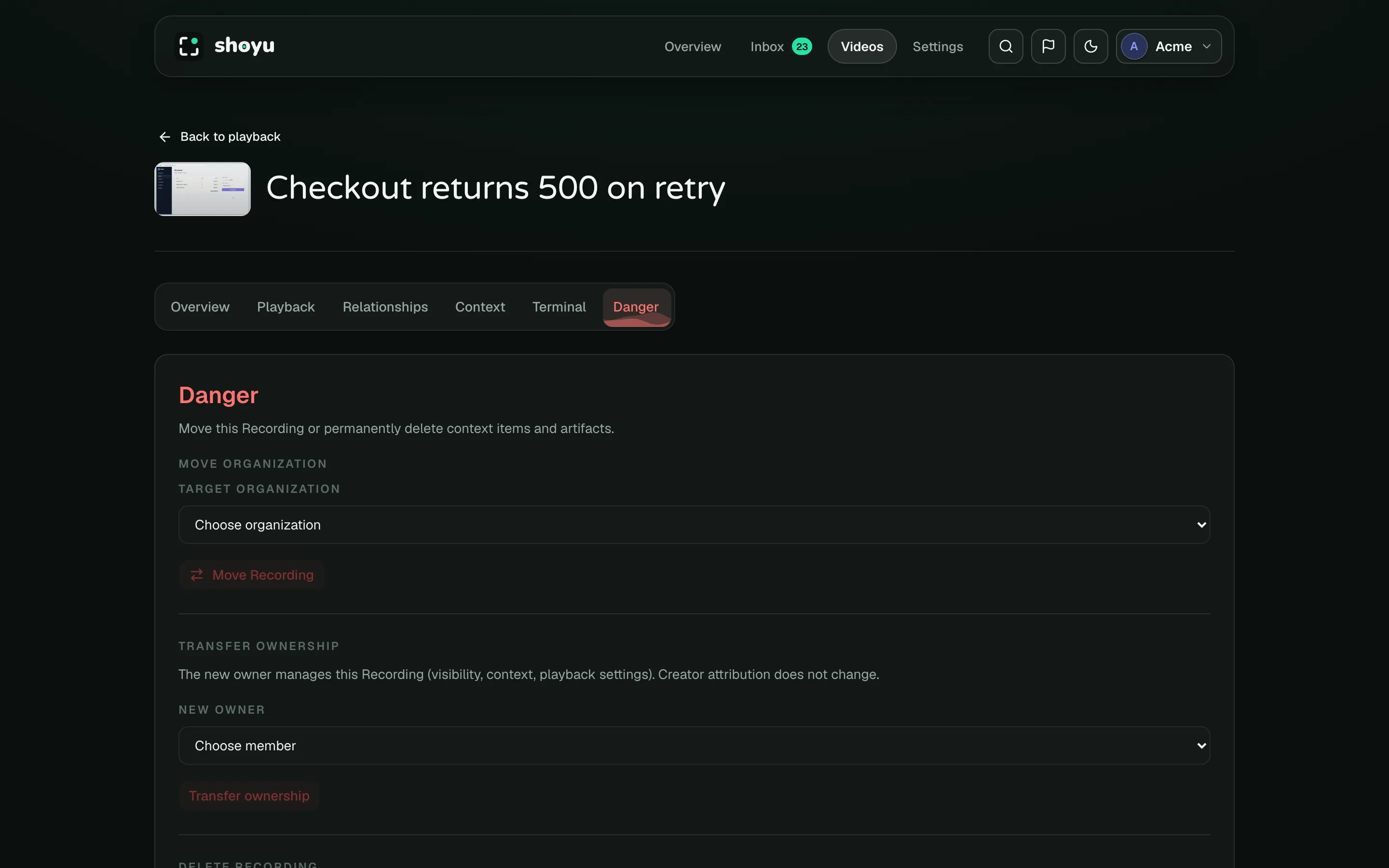Click the Inbox 23 count badge
The image size is (1389, 868).
(x=802, y=46)
